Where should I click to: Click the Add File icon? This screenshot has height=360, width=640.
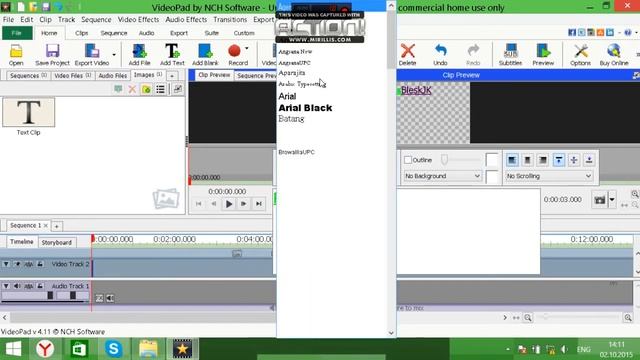coord(139,55)
